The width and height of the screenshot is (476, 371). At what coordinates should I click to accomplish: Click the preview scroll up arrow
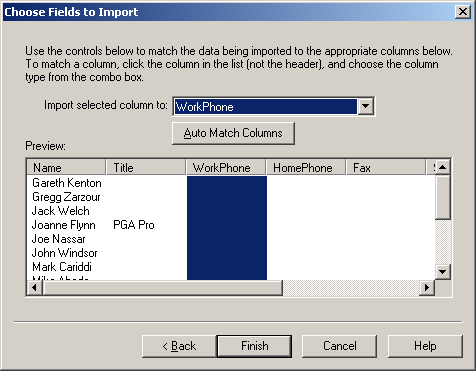click(443, 167)
